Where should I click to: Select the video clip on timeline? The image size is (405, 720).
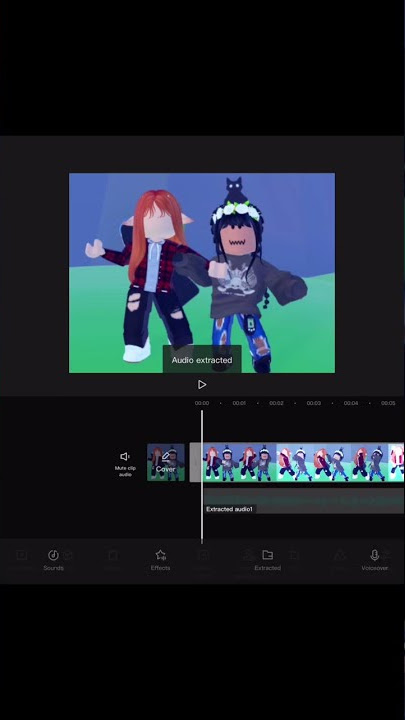[304, 462]
